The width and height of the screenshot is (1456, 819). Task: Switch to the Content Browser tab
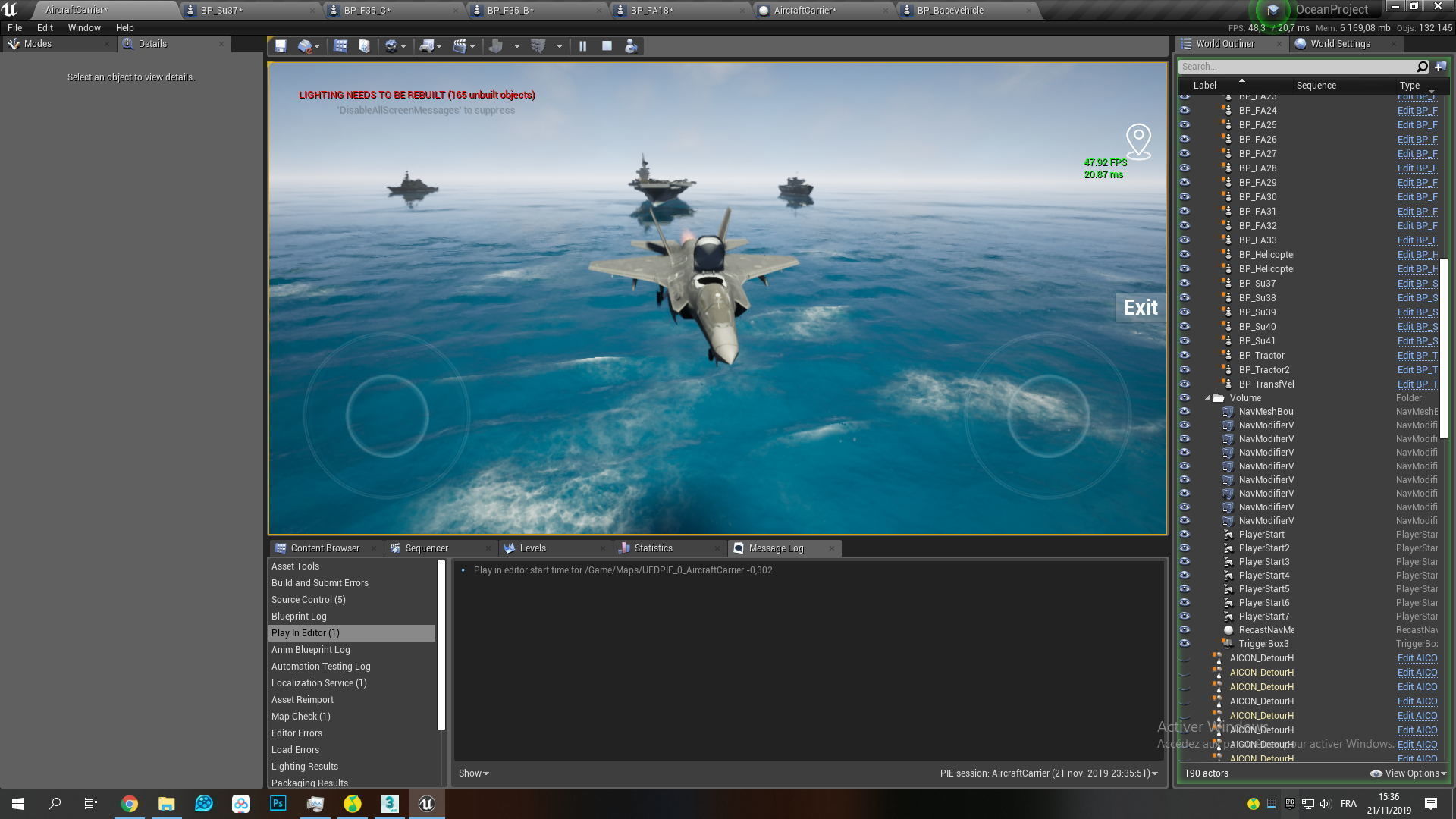pos(325,548)
